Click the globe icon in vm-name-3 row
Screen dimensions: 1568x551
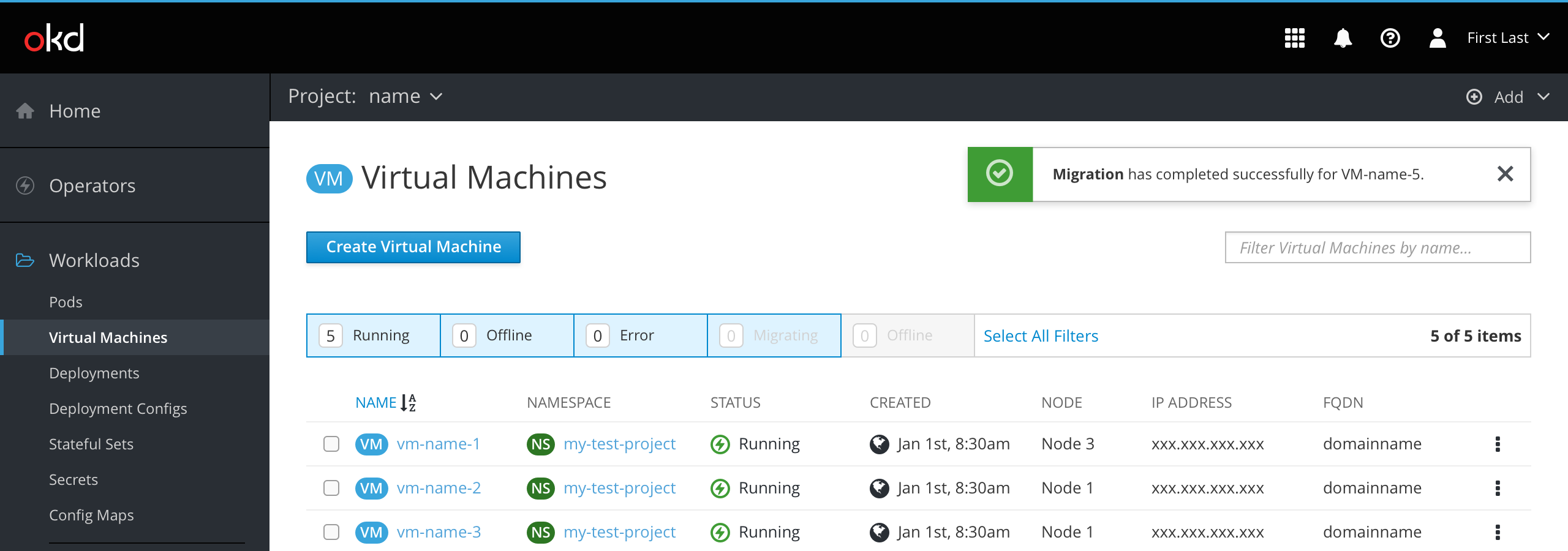880,532
